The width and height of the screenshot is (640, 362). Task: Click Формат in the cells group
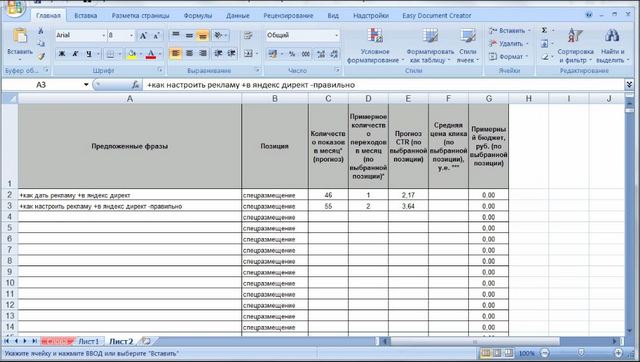509,57
